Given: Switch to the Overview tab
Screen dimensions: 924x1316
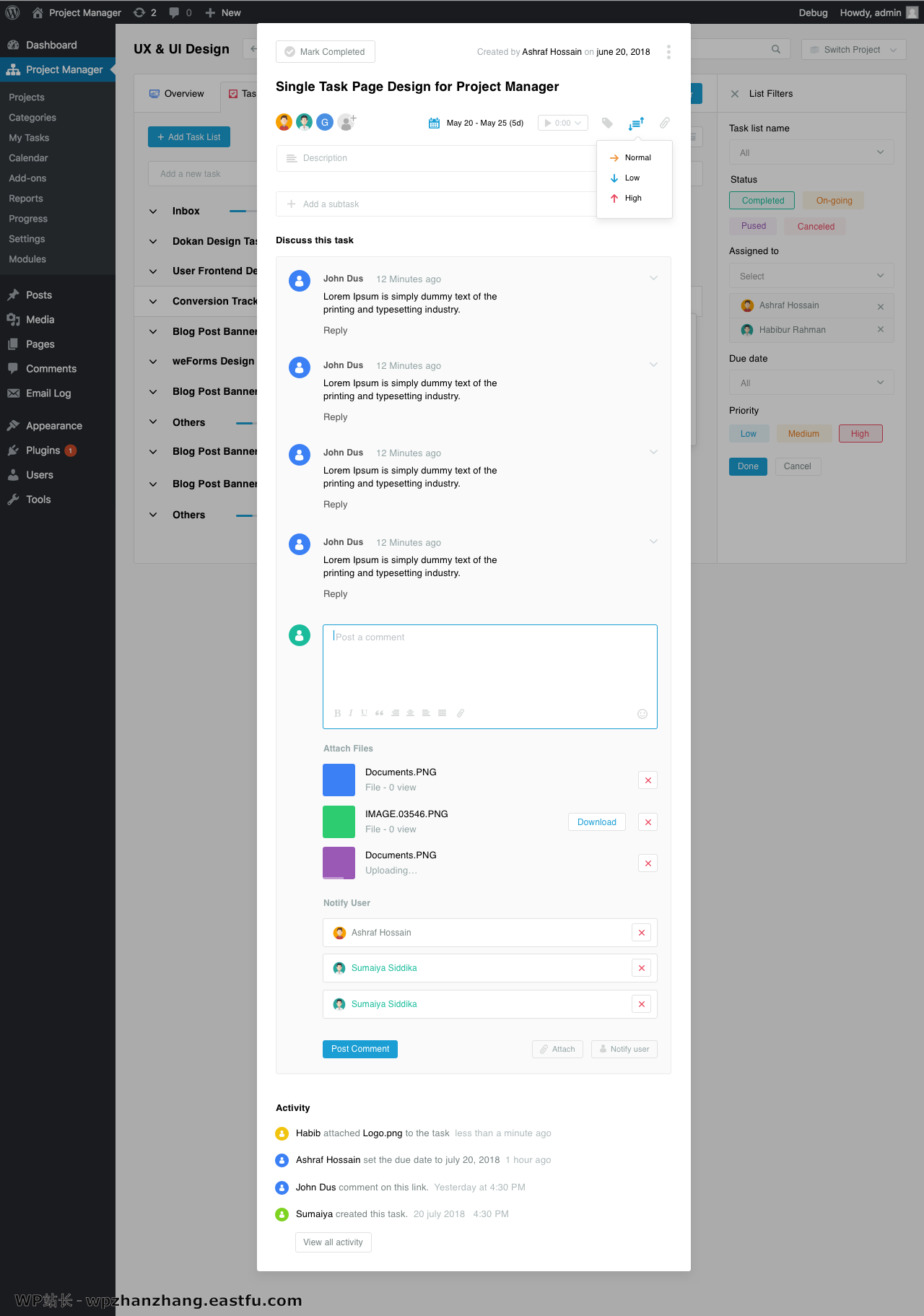Looking at the screenshot, I should 177,94.
